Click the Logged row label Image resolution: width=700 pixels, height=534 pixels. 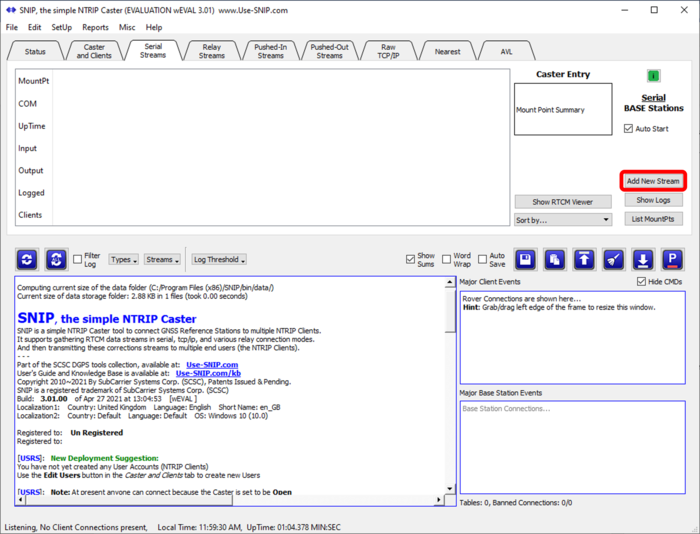(31, 193)
